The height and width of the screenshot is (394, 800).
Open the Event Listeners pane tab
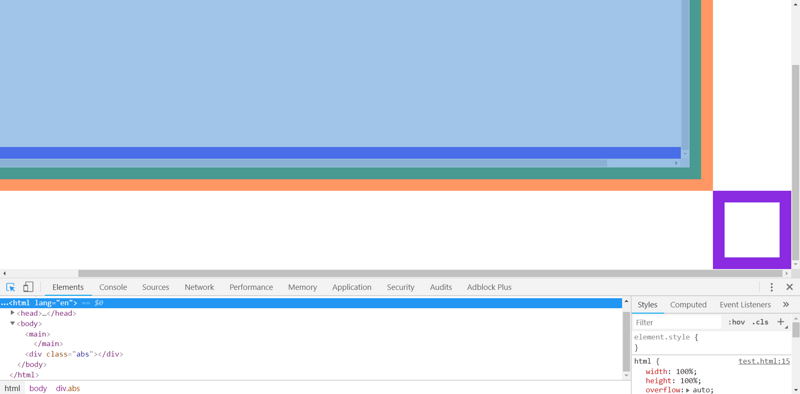click(x=745, y=305)
